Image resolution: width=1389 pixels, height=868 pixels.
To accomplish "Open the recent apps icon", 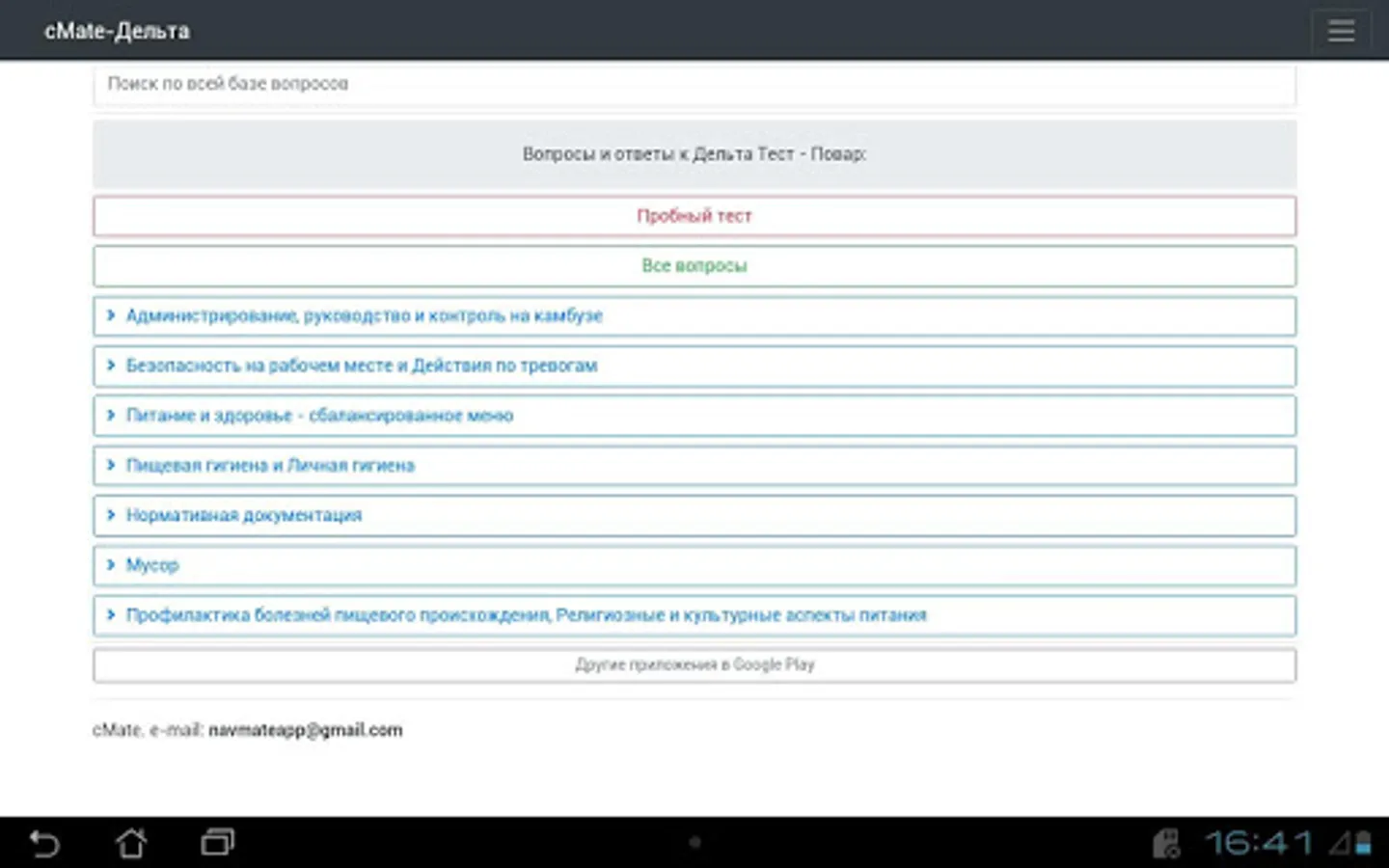I will click(x=218, y=843).
